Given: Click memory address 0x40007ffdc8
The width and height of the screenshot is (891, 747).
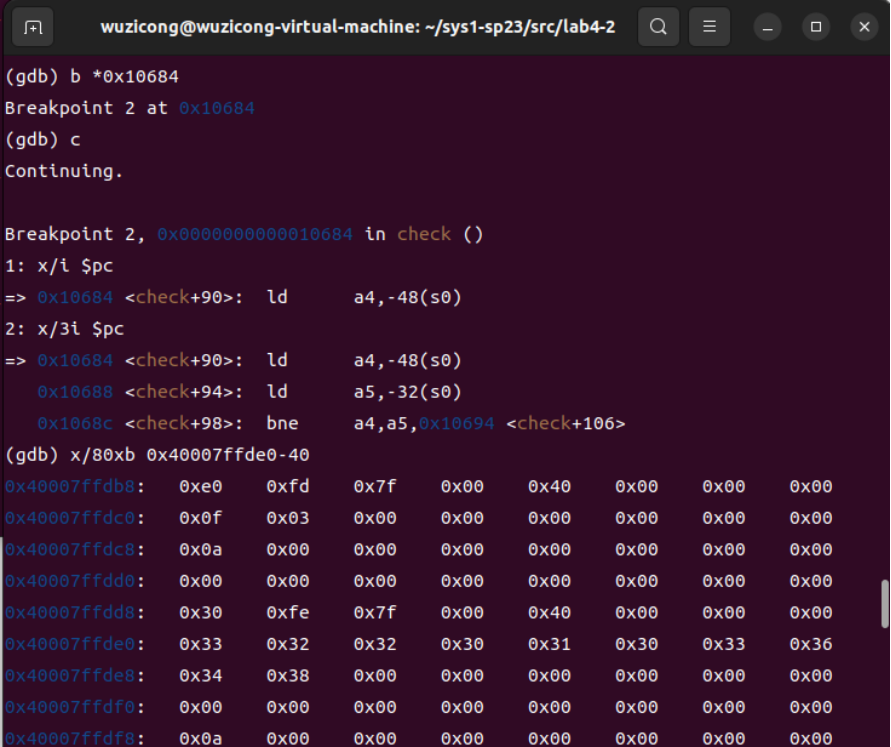Looking at the screenshot, I should click(x=70, y=549).
